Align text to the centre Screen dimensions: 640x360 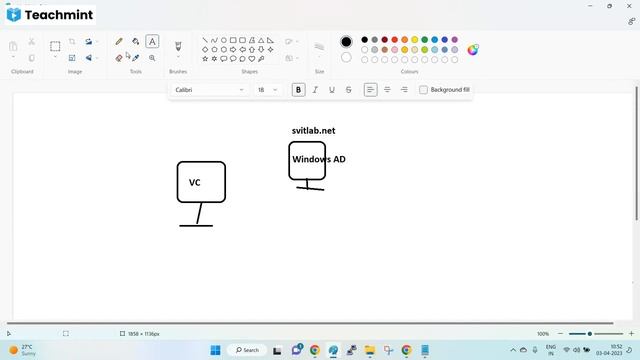[387, 90]
